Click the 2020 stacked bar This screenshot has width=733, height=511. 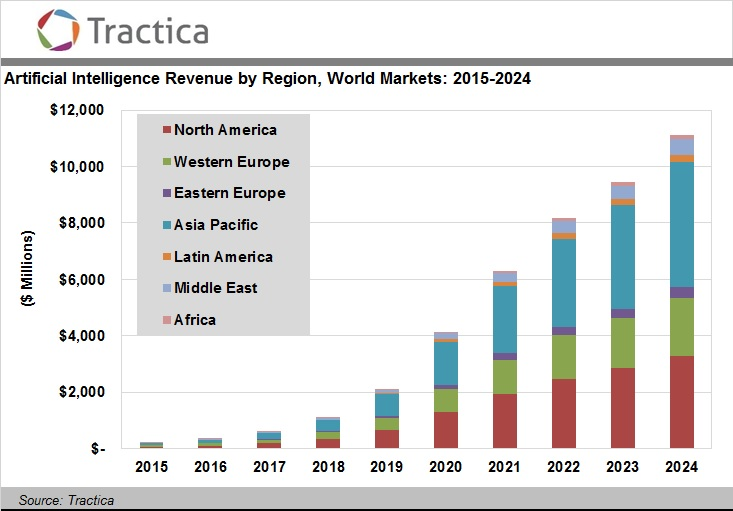click(446, 390)
